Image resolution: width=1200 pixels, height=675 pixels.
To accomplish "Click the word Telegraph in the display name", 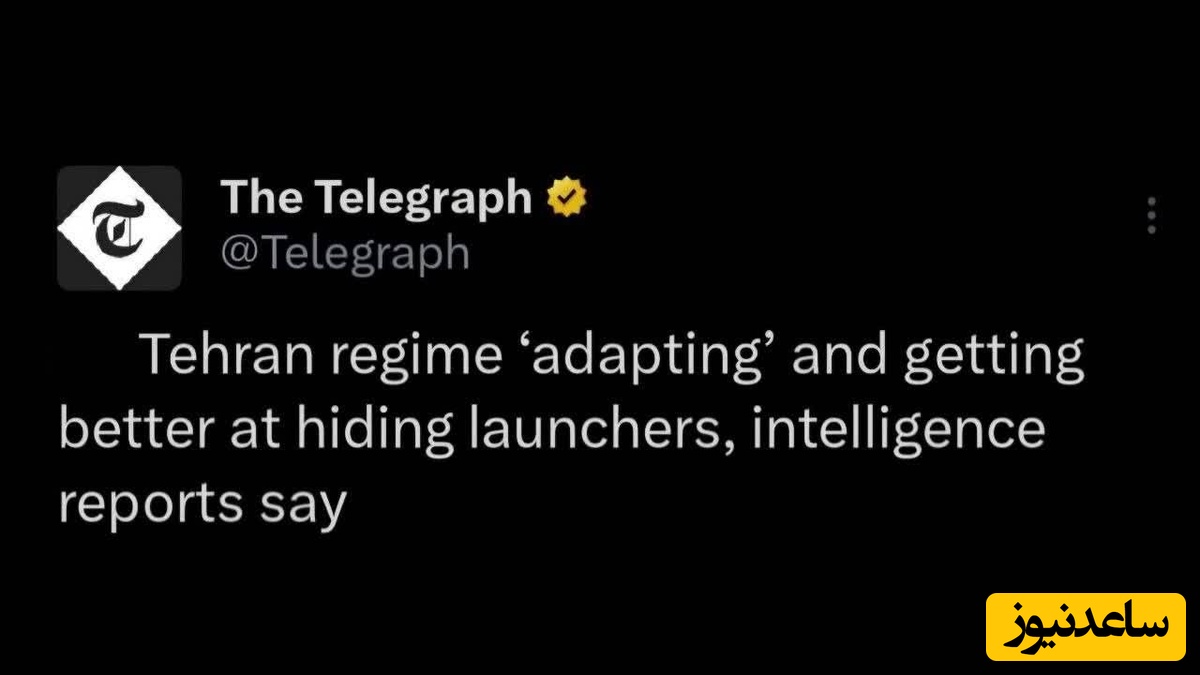I will tap(425, 198).
